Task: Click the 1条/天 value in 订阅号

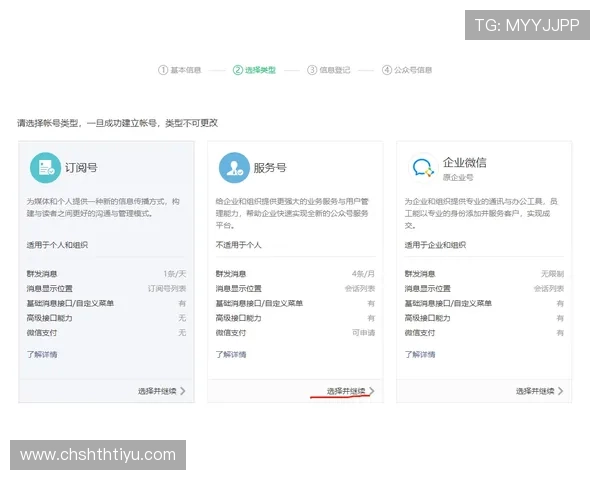Action: click(174, 274)
